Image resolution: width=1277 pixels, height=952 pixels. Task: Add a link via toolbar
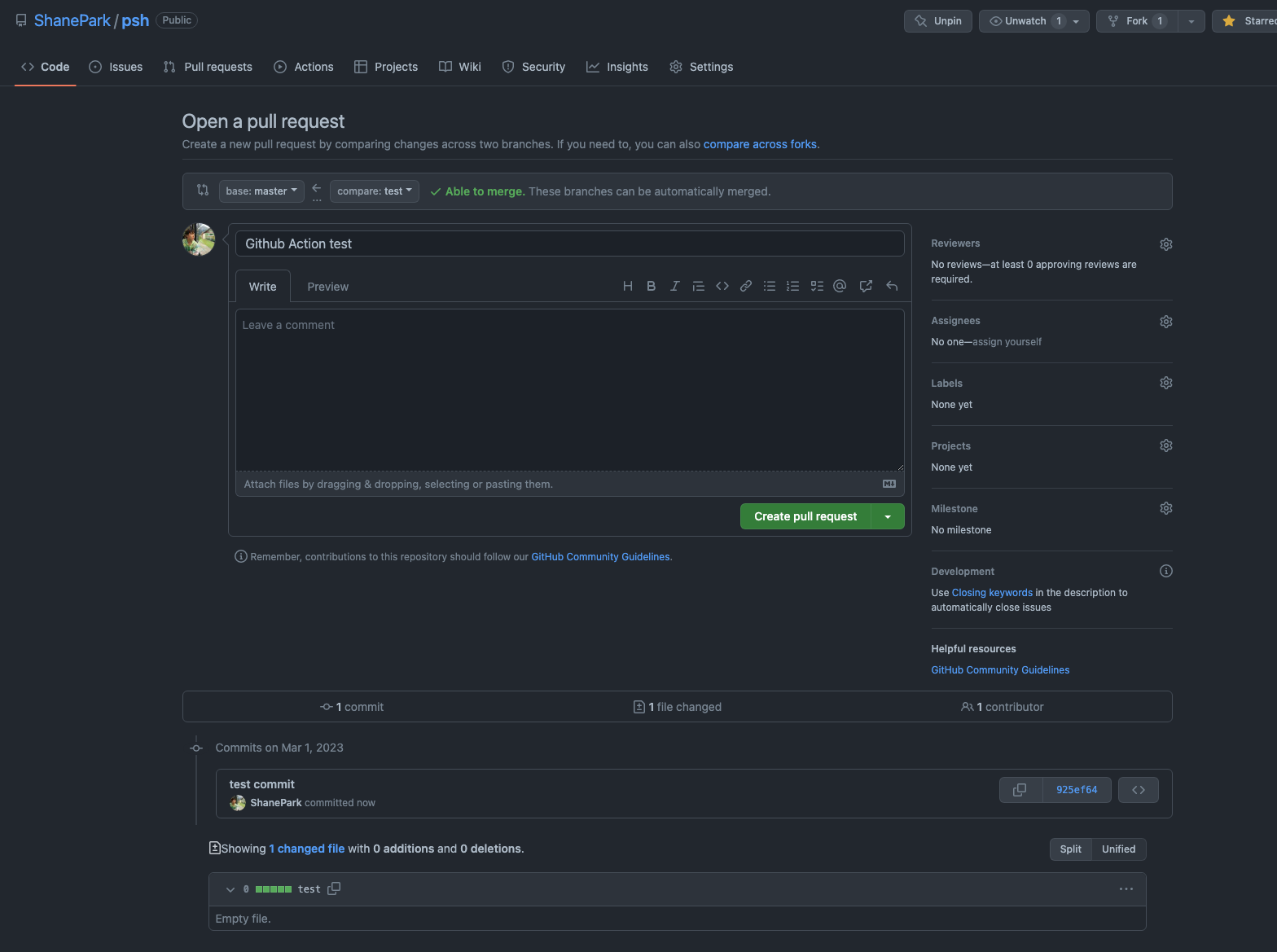point(745,286)
